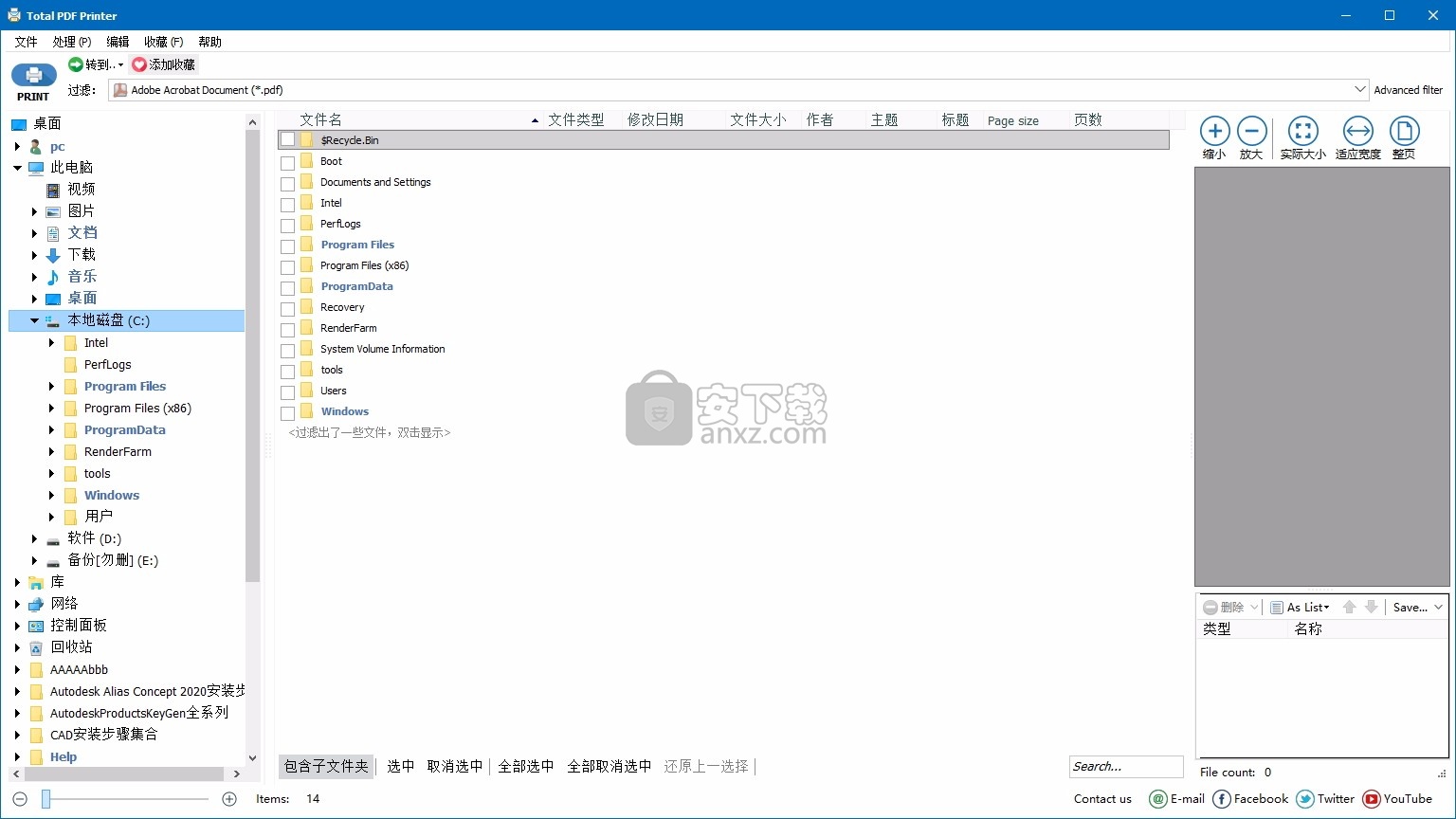Open YouTube icon link
Image resolution: width=1456 pixels, height=819 pixels.
click(x=1372, y=799)
